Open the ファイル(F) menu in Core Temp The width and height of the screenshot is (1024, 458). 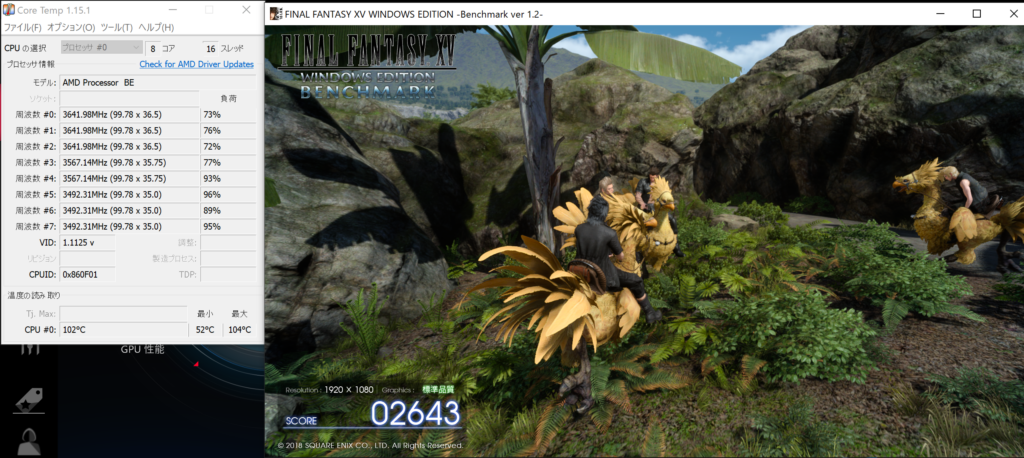click(22, 27)
